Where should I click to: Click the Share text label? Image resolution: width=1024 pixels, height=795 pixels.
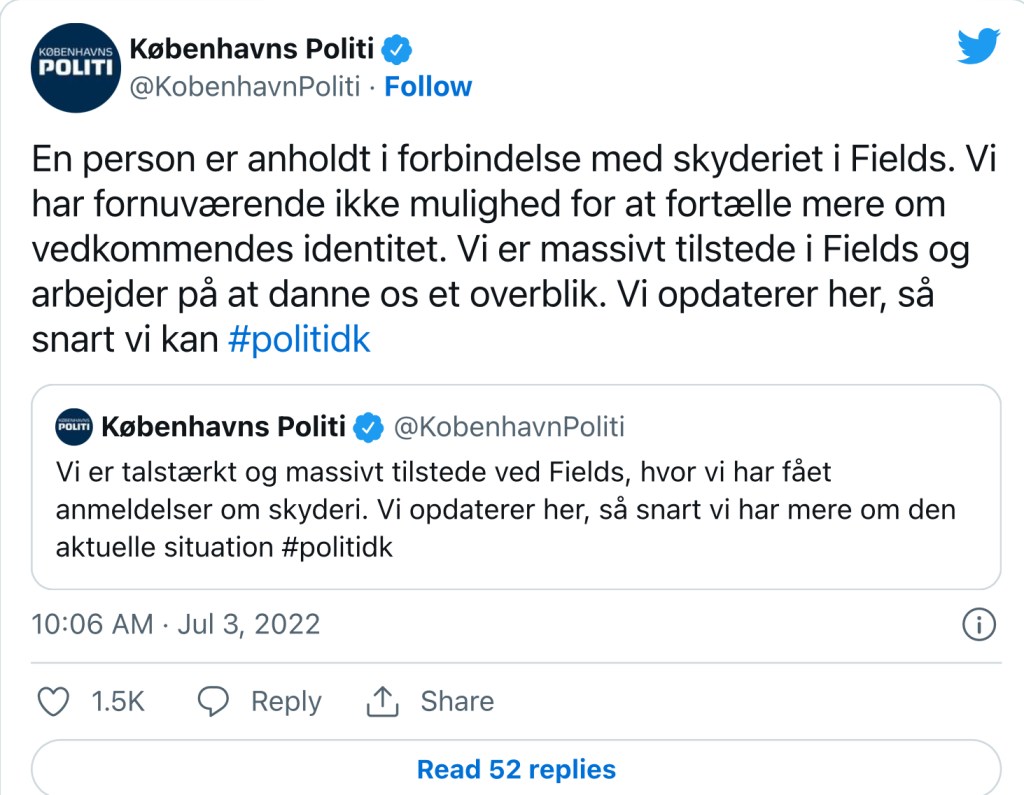(x=457, y=701)
